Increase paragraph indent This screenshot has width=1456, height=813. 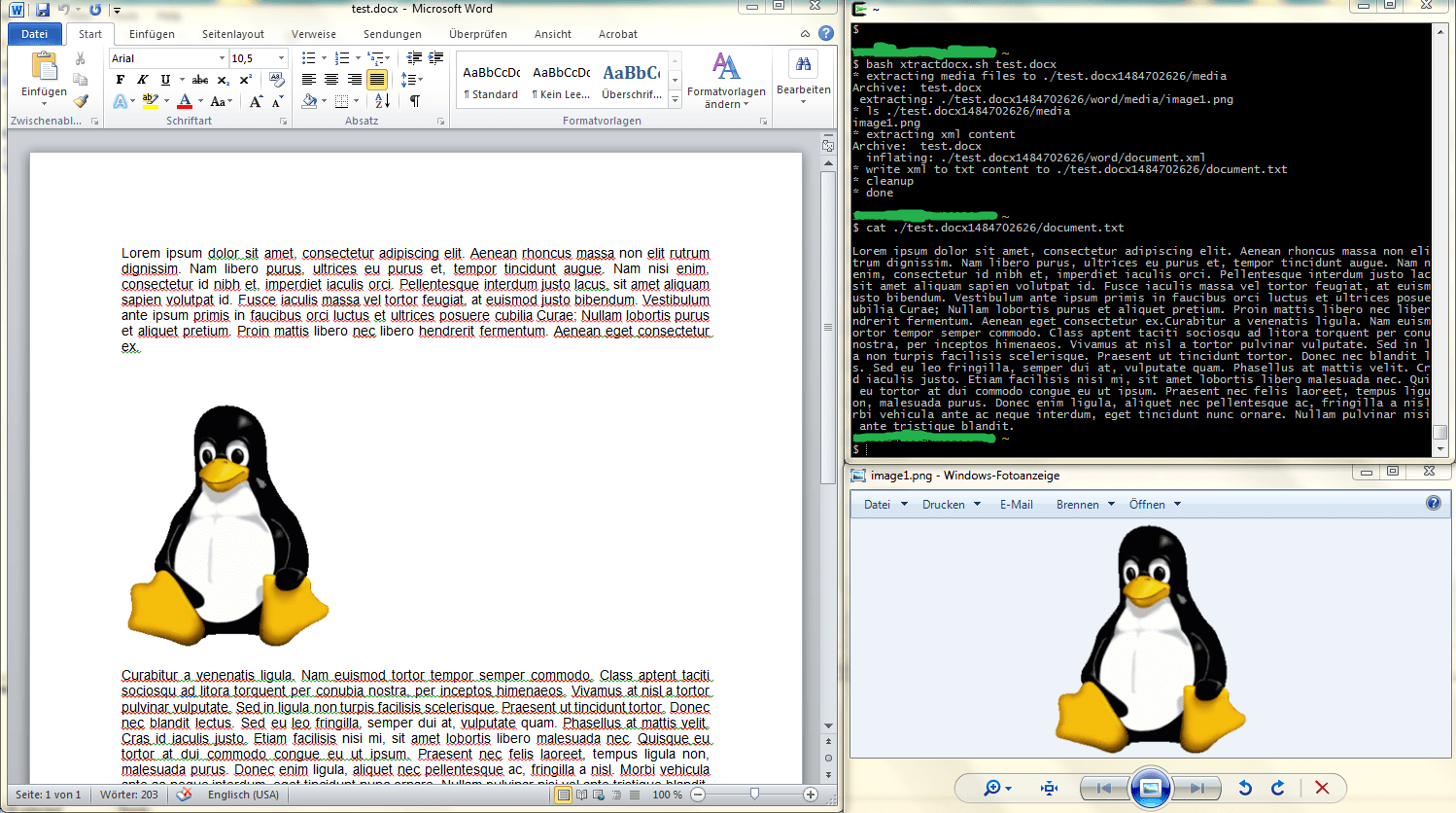tap(436, 58)
